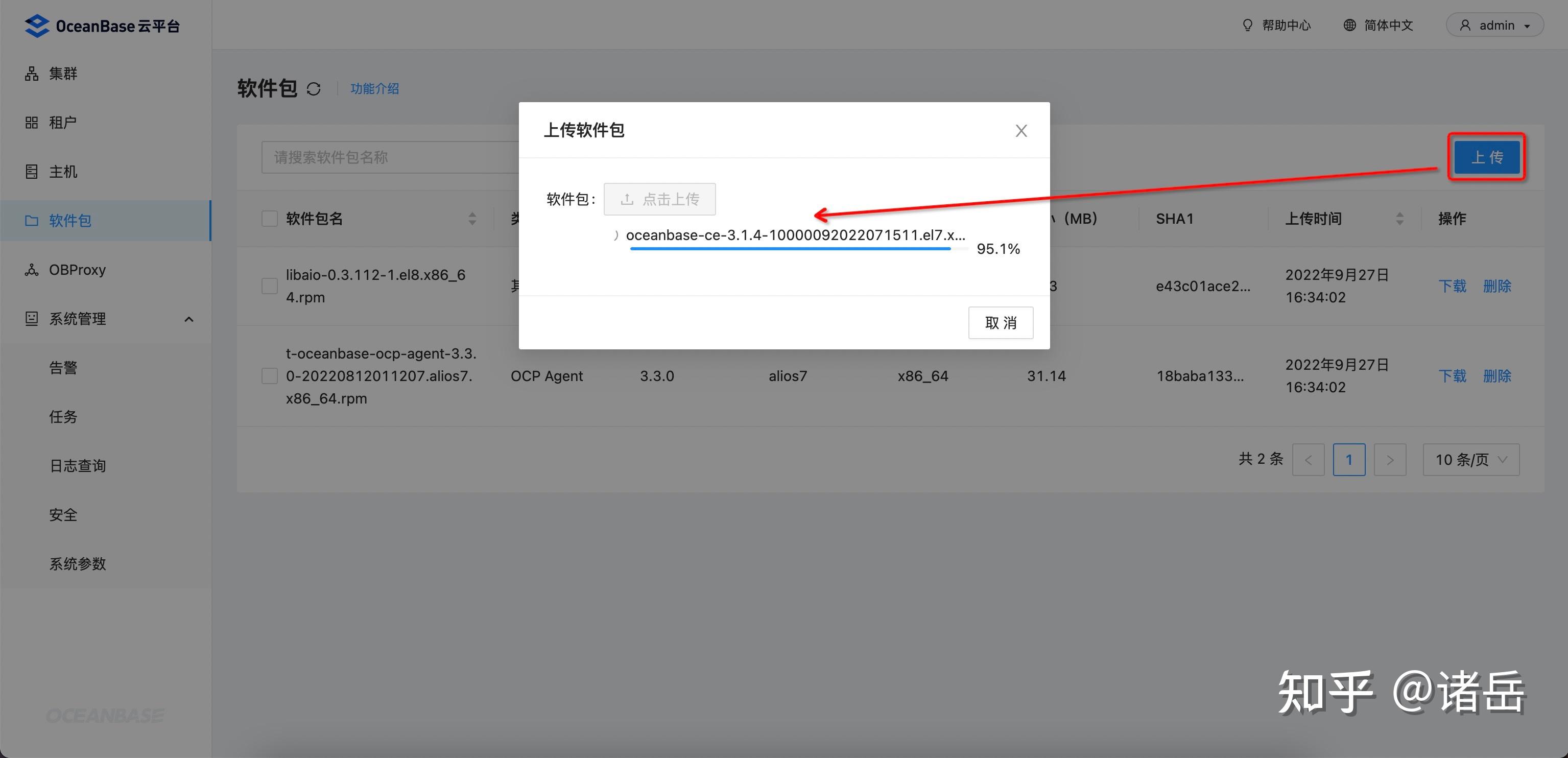Click the 取消 cancel button in the dialog

point(1001,323)
